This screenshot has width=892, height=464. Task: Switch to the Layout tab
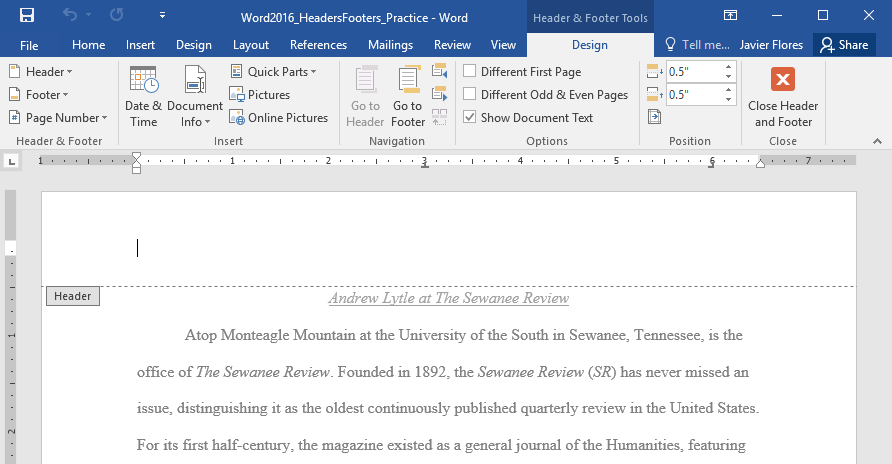point(250,45)
